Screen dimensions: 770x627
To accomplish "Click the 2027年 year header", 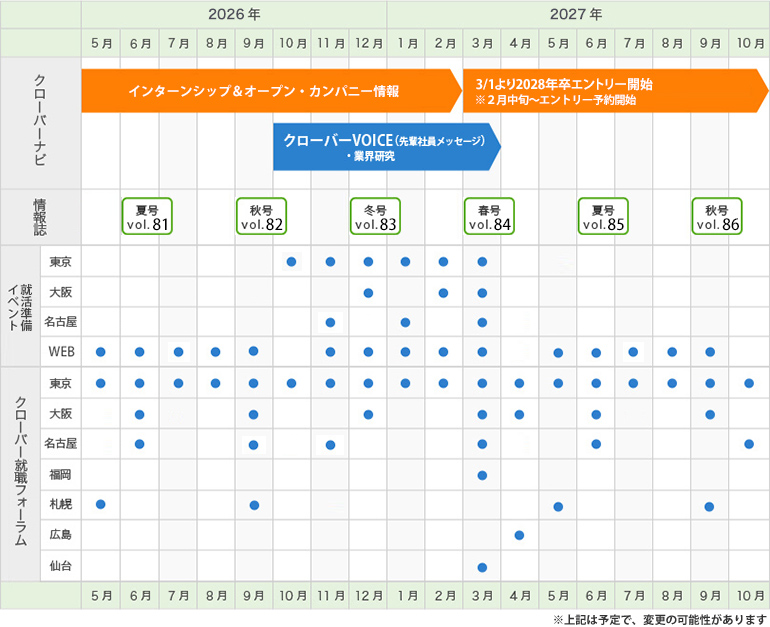I will pyautogui.click(x=577, y=15).
